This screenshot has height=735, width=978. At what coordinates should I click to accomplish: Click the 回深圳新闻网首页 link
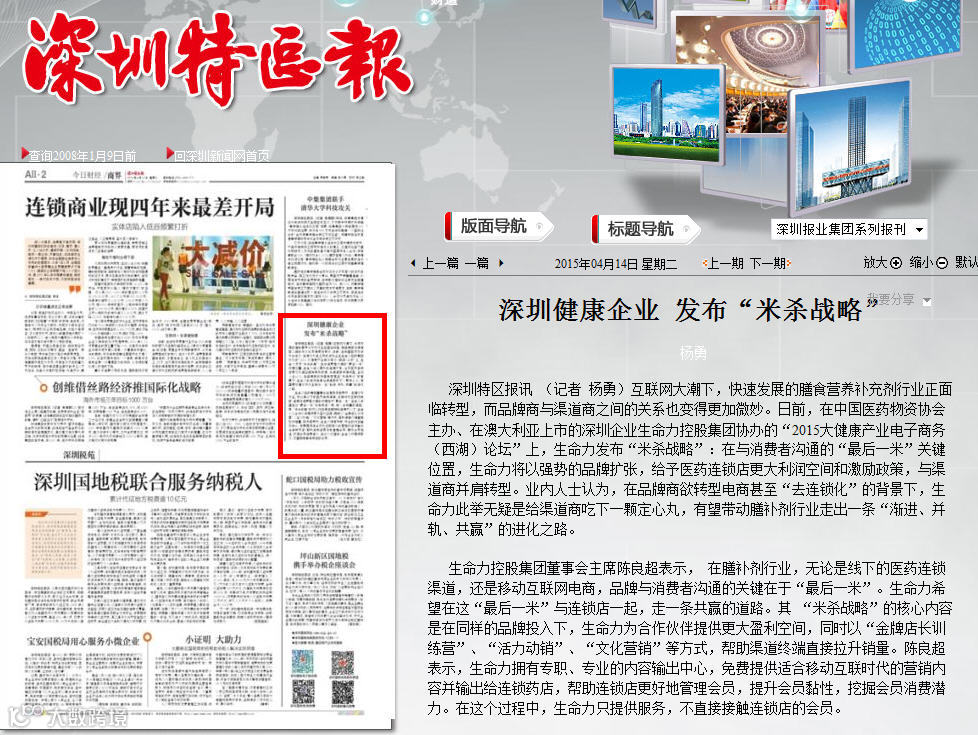click(x=222, y=155)
